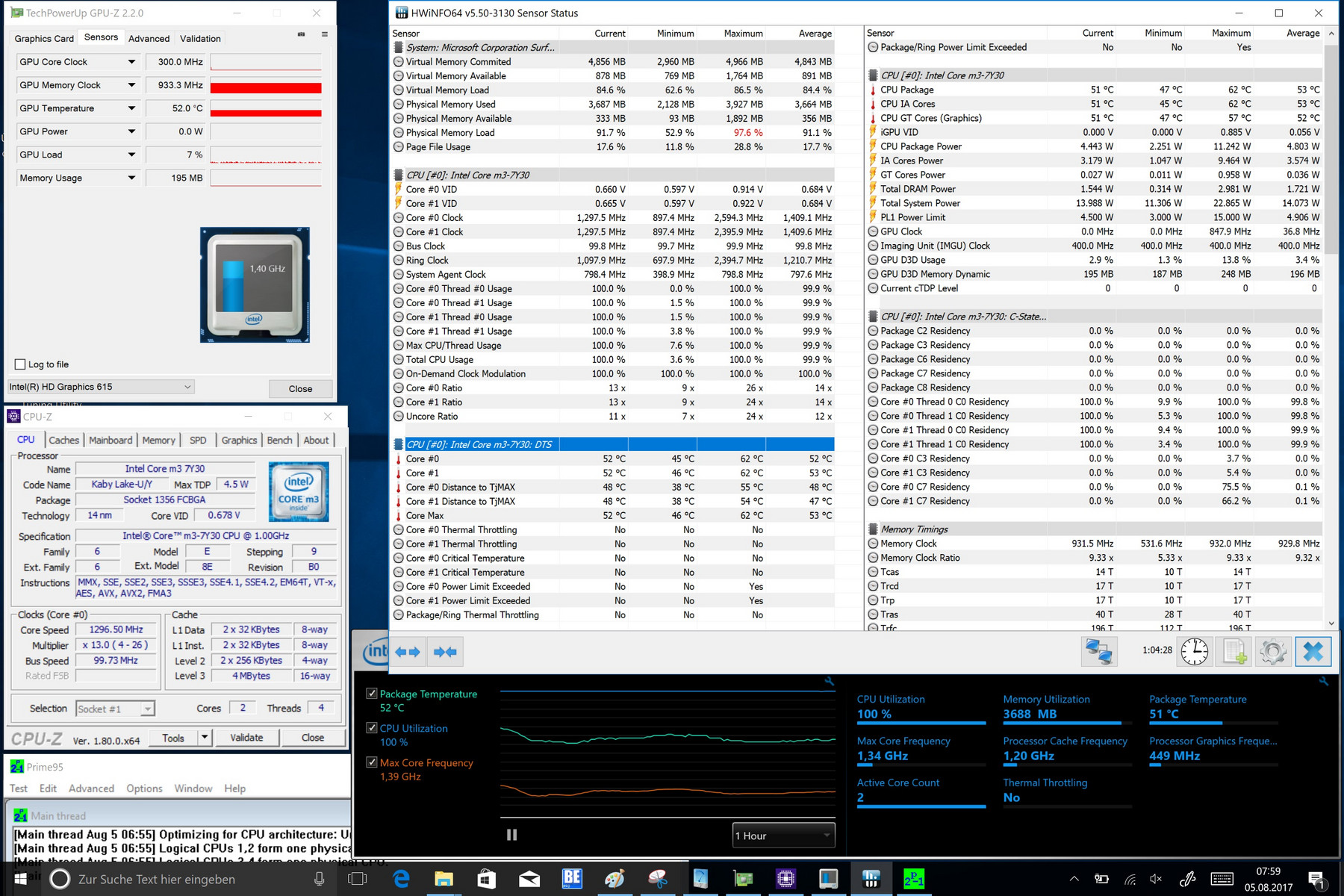Click the taskbar clock showing 07:59

tap(1269, 879)
